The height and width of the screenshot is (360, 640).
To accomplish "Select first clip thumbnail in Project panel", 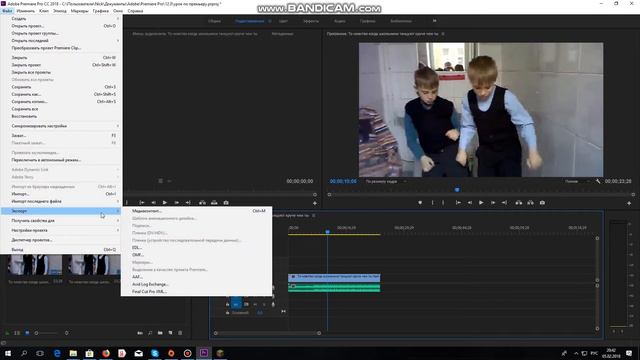I will (x=35, y=265).
